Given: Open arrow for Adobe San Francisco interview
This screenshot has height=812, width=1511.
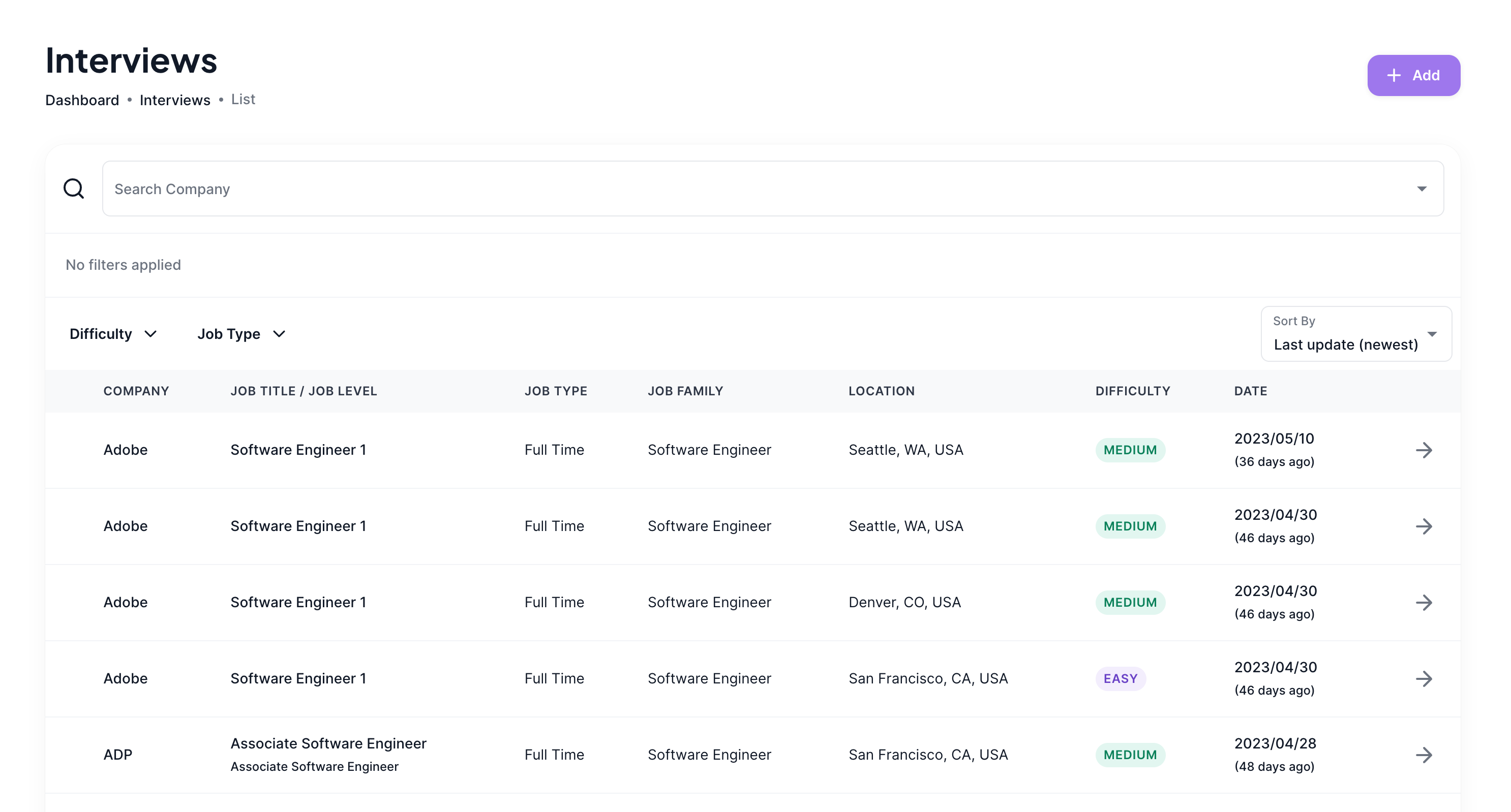Looking at the screenshot, I should point(1424,679).
